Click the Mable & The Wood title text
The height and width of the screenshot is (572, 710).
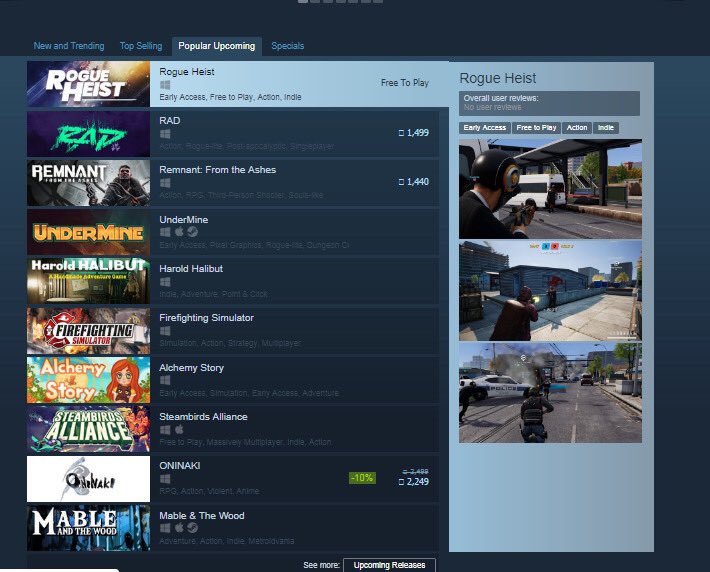coord(202,516)
